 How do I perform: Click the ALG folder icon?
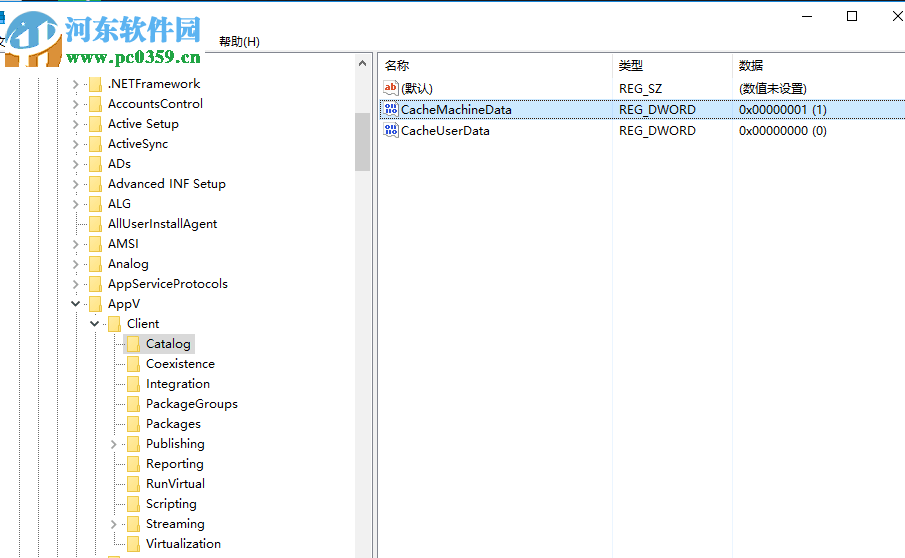[x=96, y=204]
